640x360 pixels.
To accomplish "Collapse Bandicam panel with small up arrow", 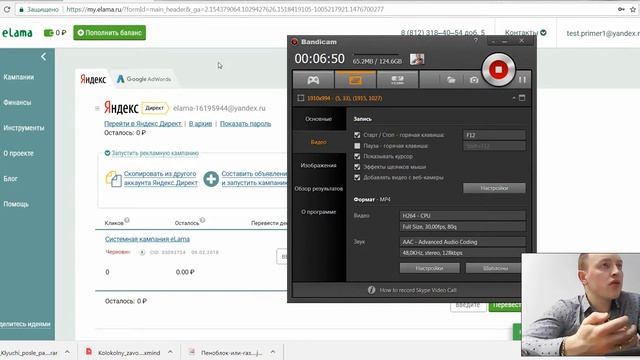I will [513, 98].
